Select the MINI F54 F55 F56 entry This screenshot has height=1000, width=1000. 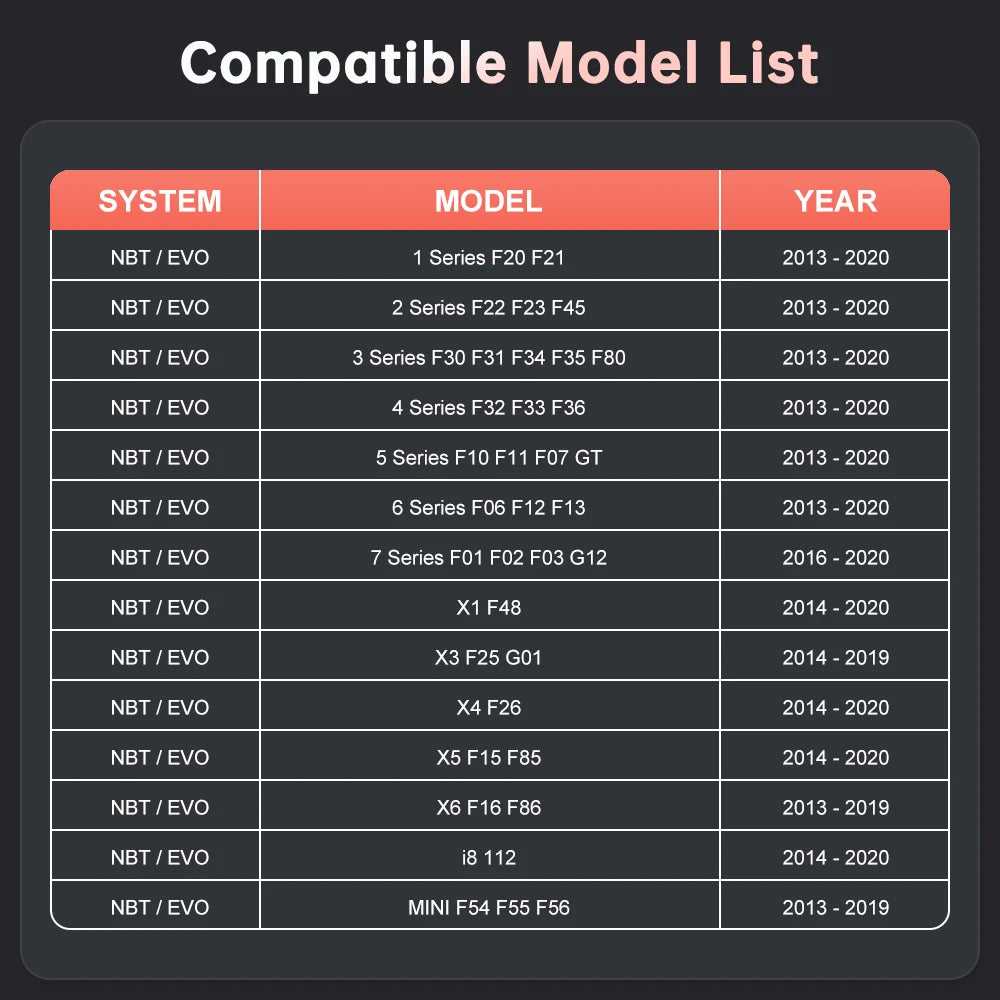490,905
